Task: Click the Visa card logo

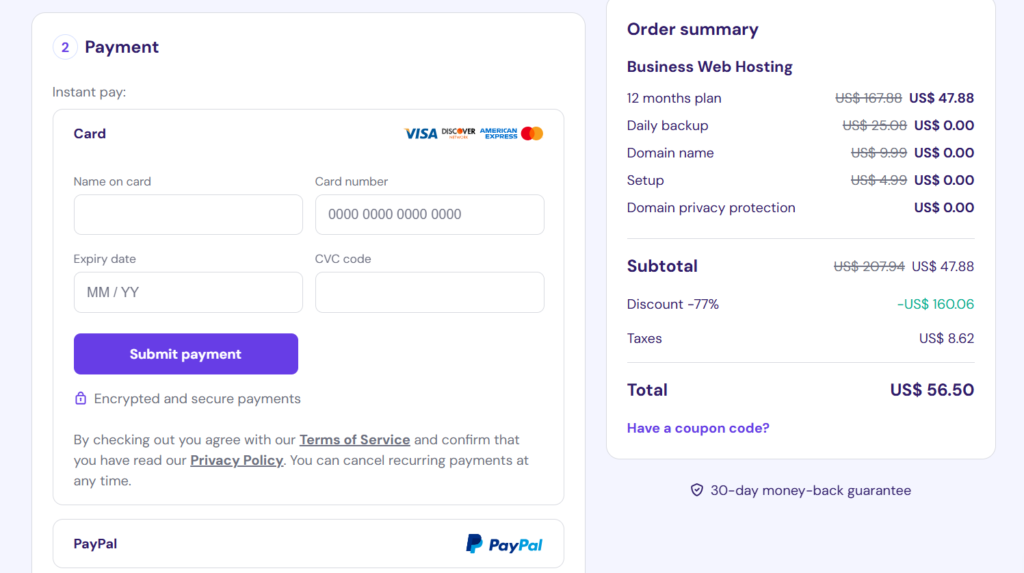Action: [x=420, y=133]
